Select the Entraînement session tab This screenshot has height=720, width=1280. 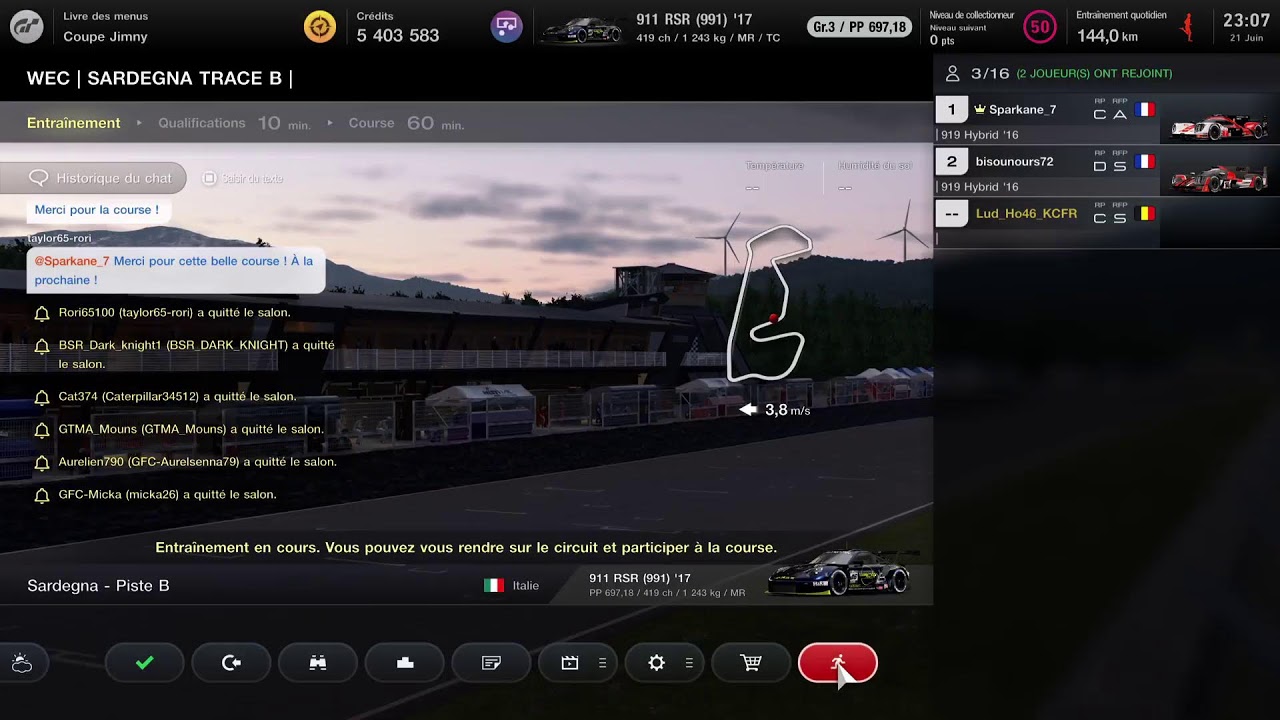point(74,123)
